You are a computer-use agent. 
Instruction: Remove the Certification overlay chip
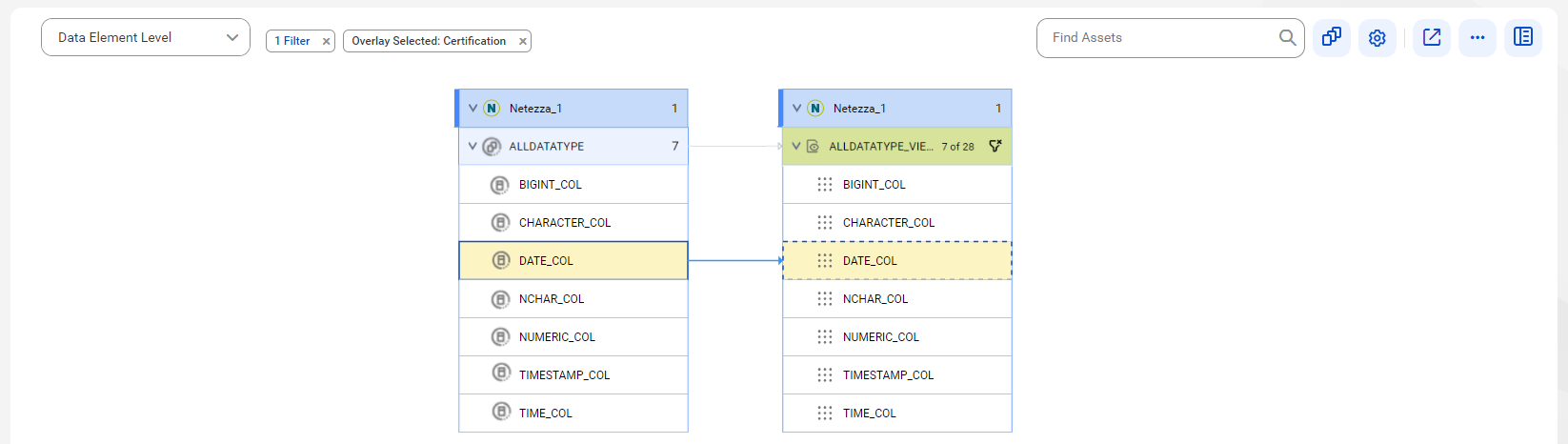pos(522,41)
